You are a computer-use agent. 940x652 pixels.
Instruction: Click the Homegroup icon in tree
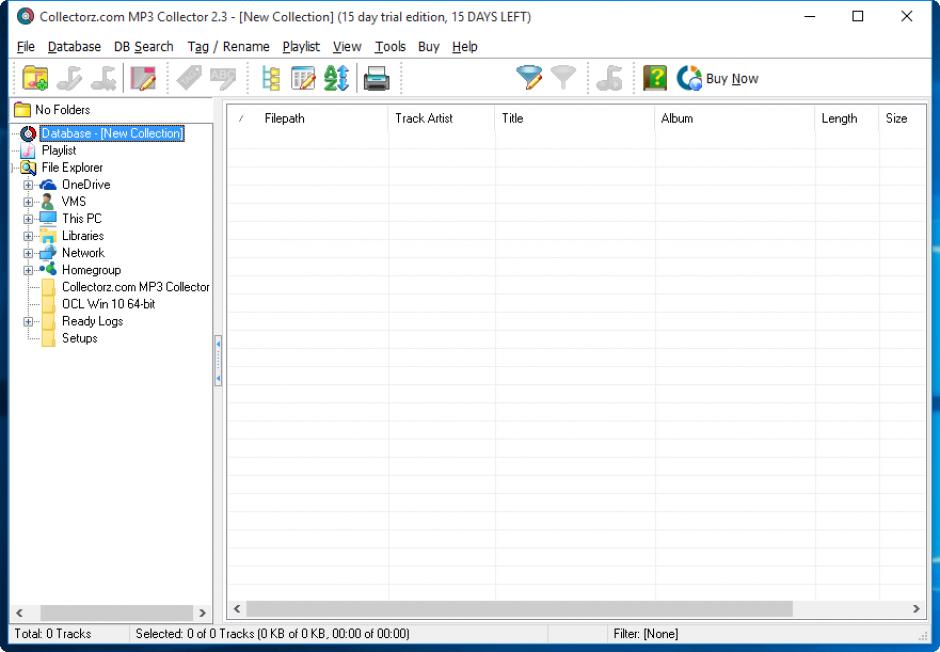(48, 269)
